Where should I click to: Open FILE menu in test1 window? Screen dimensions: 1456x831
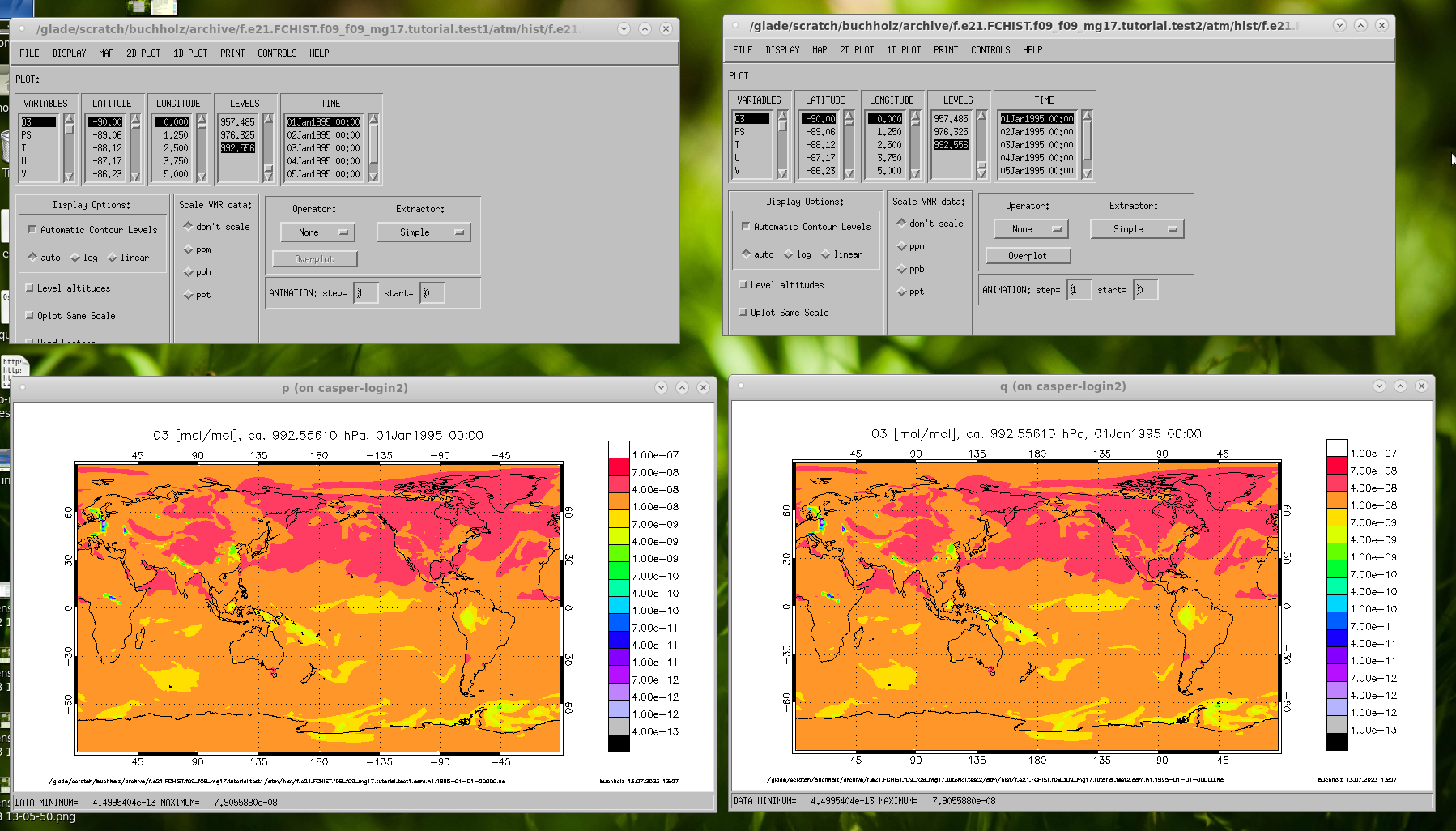click(29, 53)
